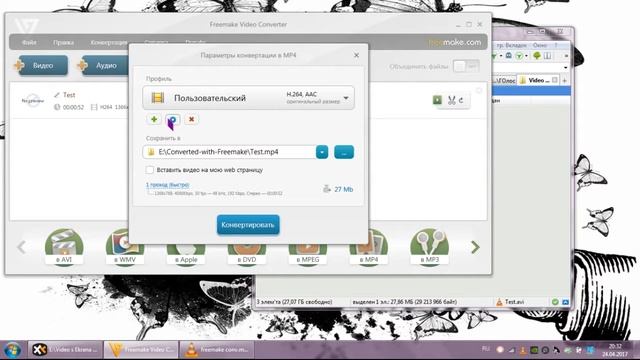Browse for output folder with the ... button
This screenshot has width=640, height=360.
(344, 152)
